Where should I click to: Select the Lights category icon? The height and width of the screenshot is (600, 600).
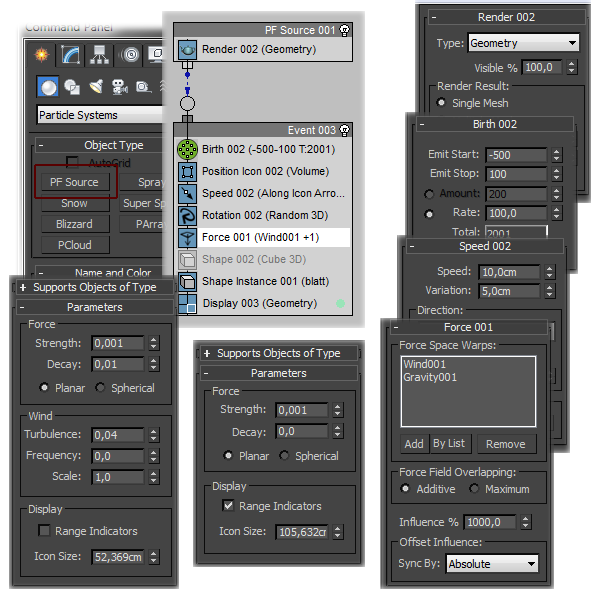pyautogui.click(x=97, y=87)
